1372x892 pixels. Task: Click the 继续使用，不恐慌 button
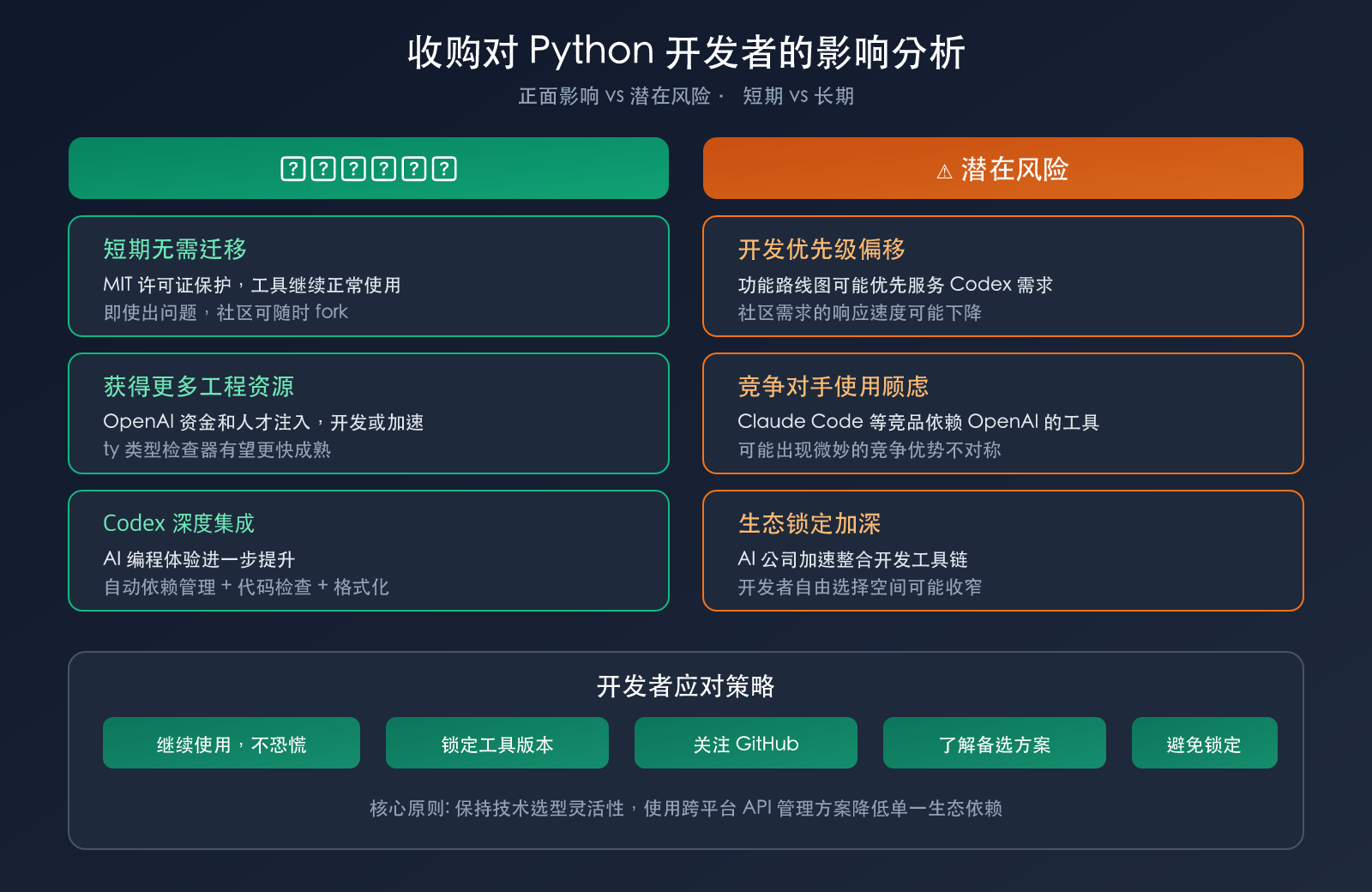click(231, 743)
